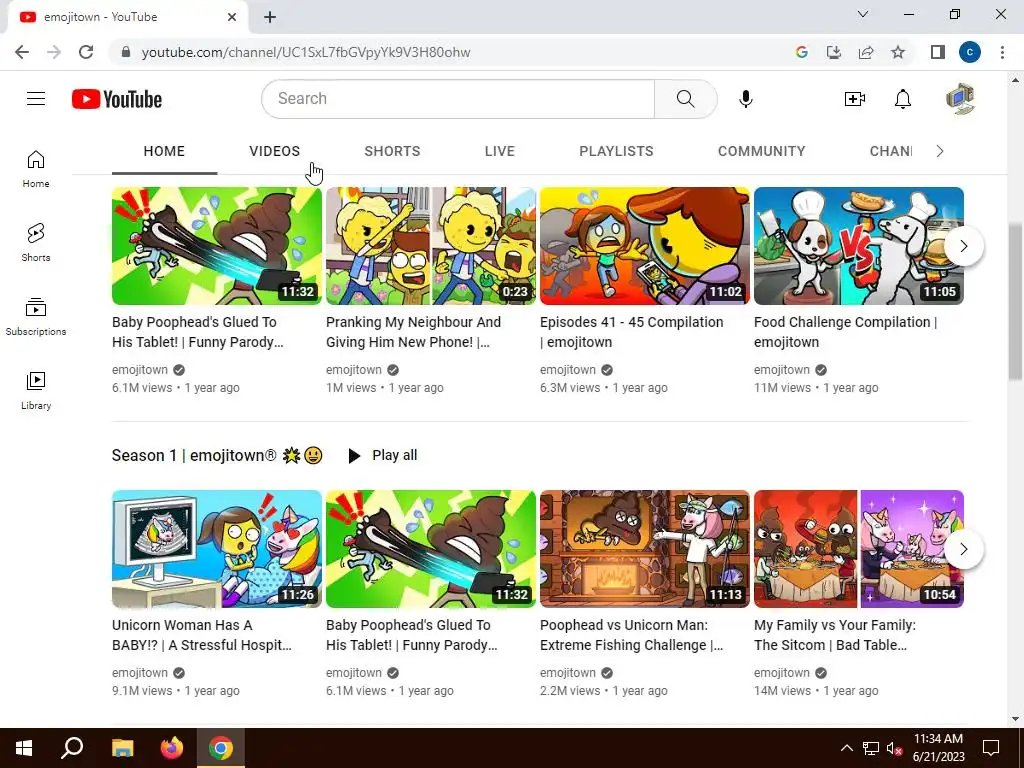
Task: Open Library in the sidebar
Action: click(36, 391)
